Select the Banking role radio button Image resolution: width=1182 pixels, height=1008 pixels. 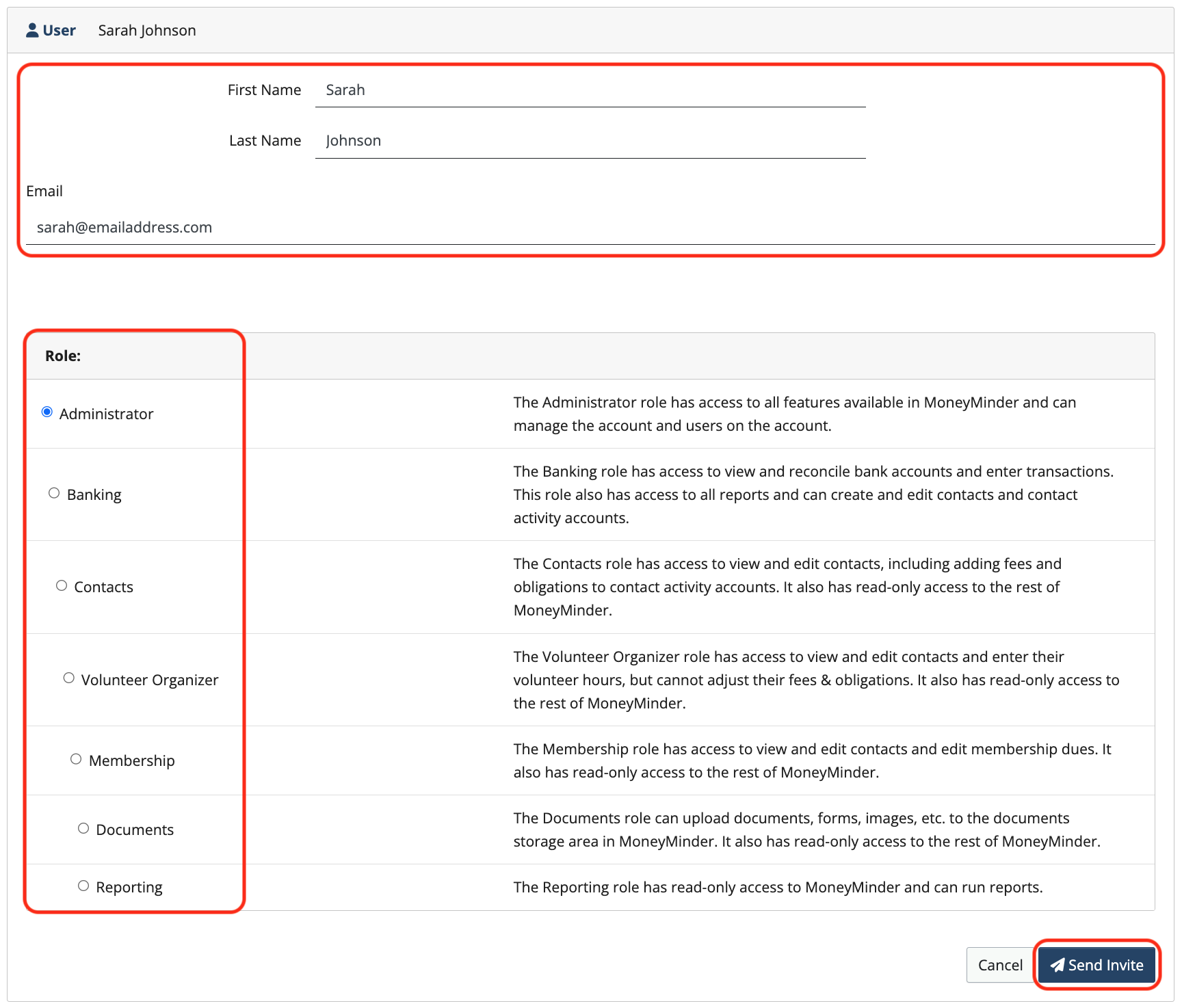(54, 493)
